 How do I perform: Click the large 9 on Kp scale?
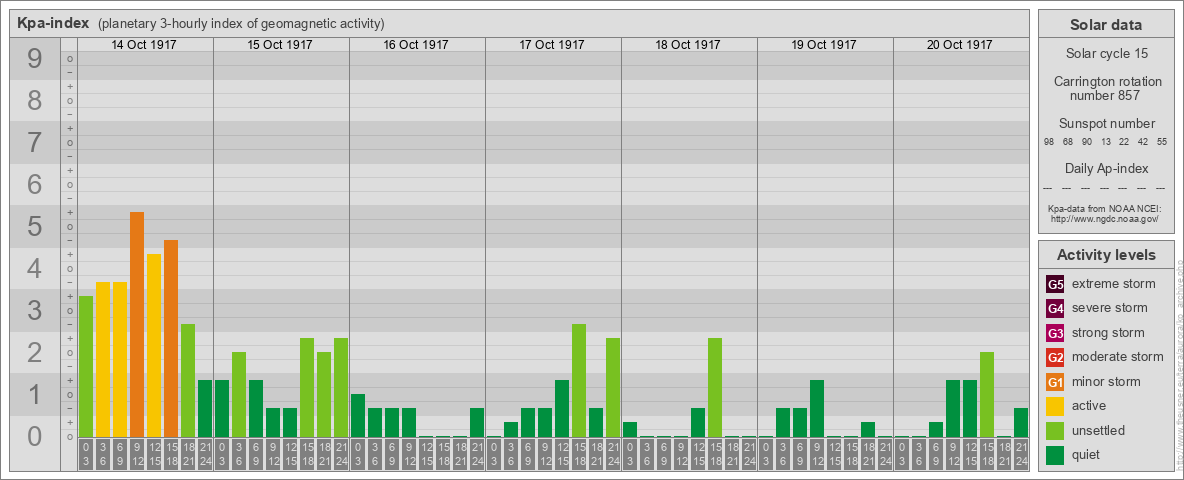point(34,59)
